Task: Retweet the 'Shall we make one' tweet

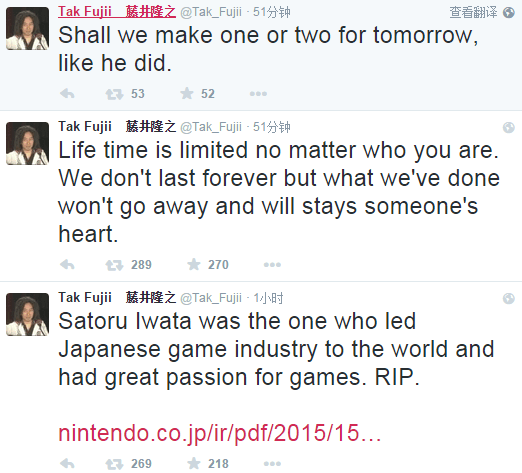Action: tap(114, 94)
